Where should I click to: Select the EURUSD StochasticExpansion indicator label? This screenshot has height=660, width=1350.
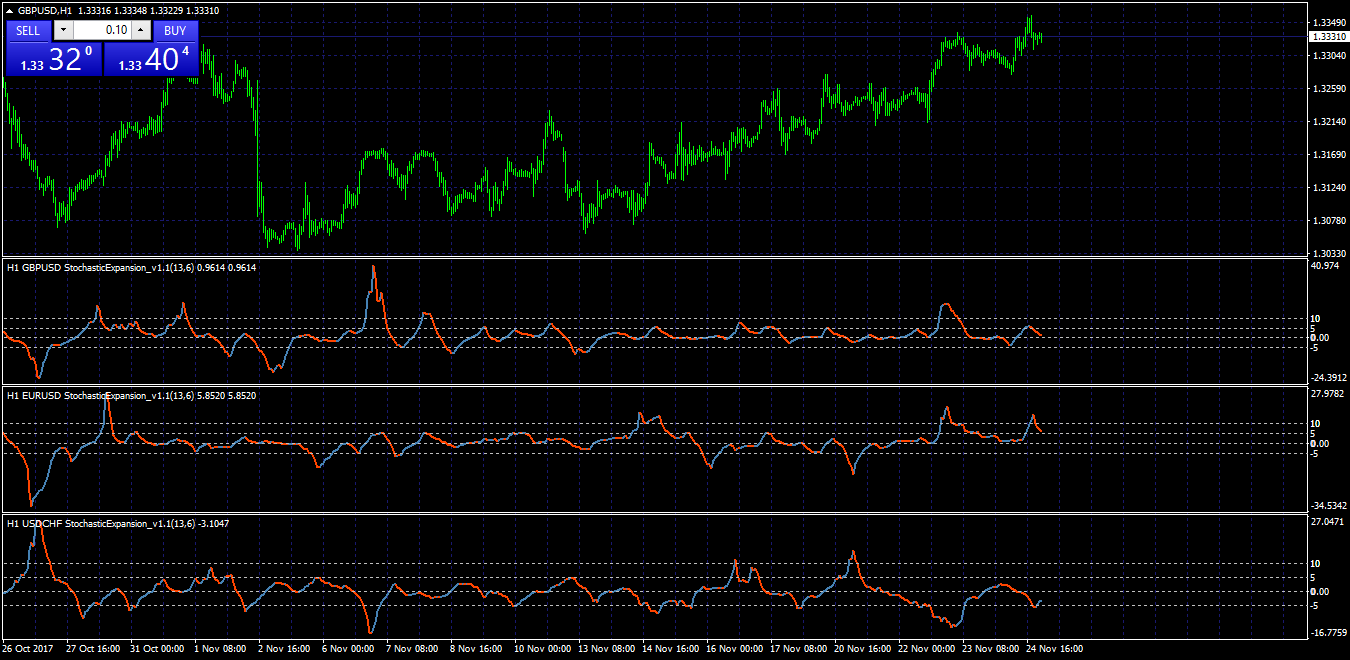(130, 396)
